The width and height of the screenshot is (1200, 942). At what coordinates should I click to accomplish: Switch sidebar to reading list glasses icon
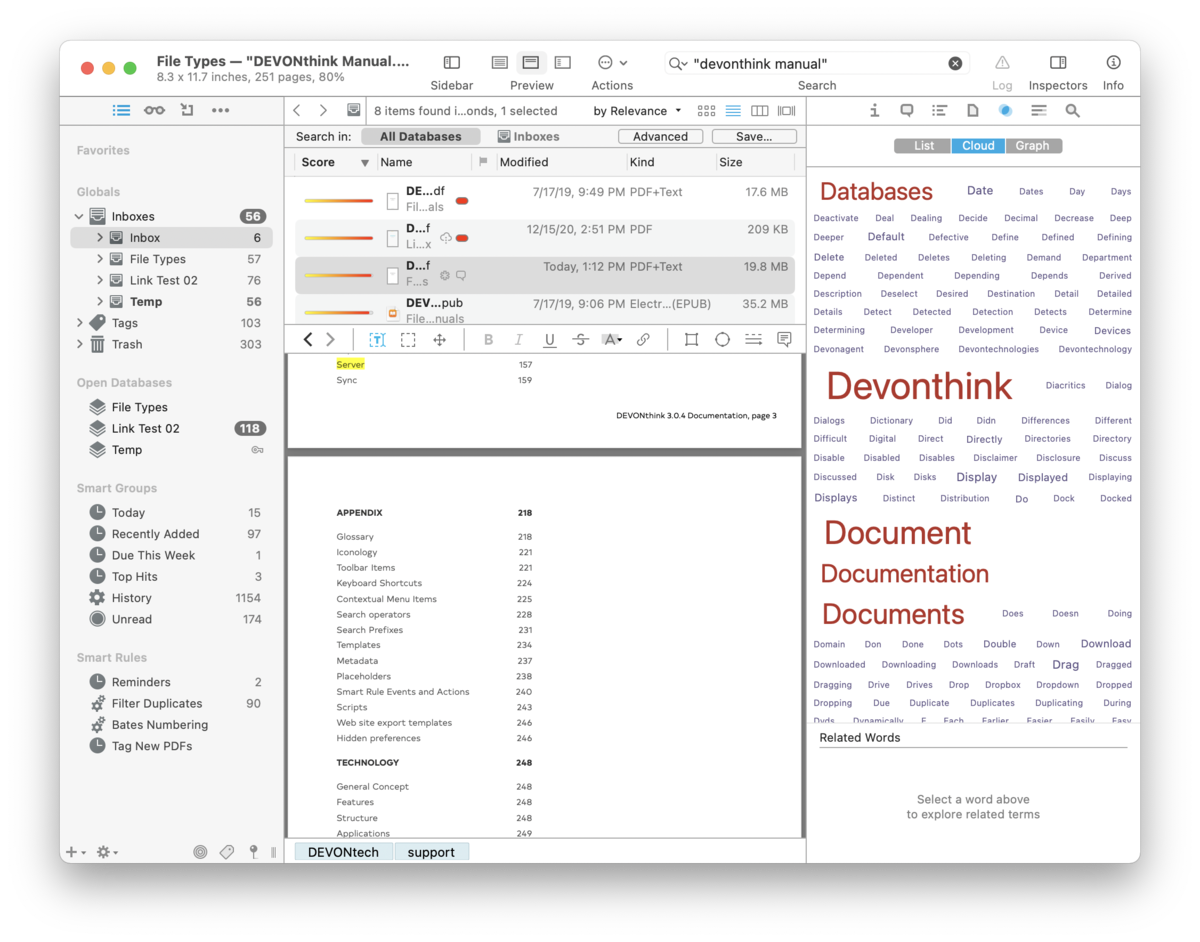[x=154, y=110]
